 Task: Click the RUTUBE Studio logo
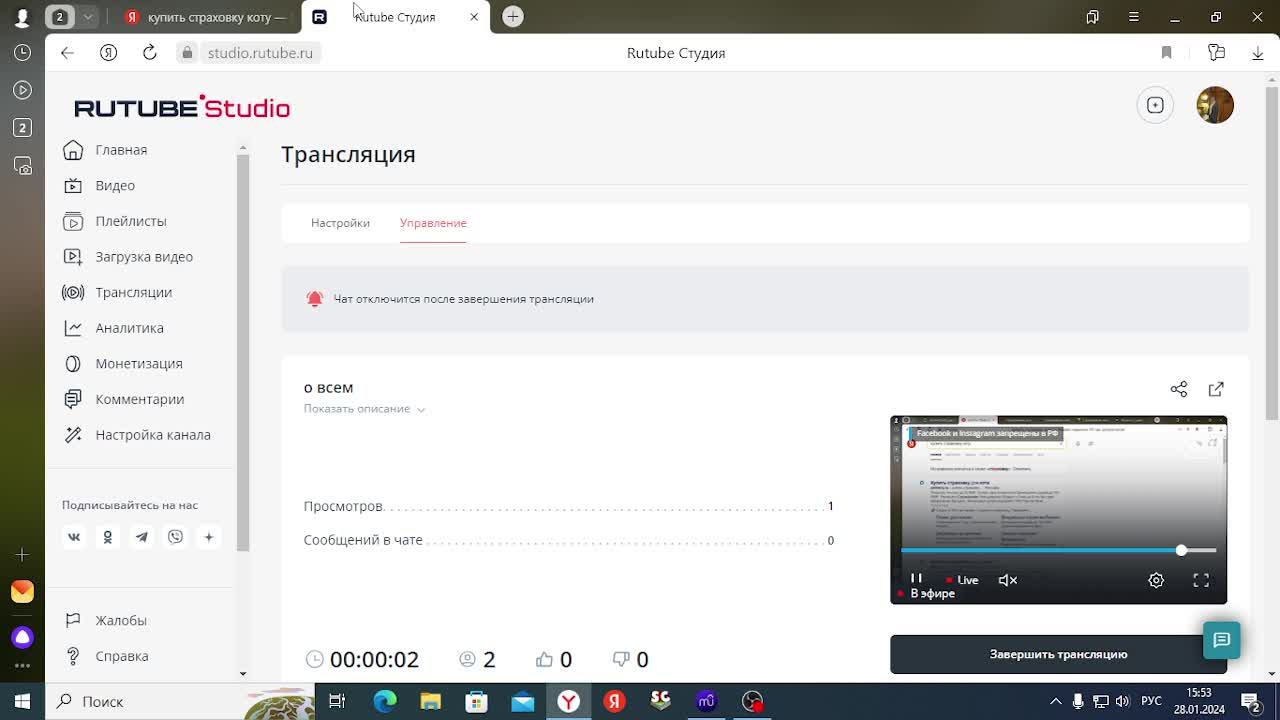point(182,107)
